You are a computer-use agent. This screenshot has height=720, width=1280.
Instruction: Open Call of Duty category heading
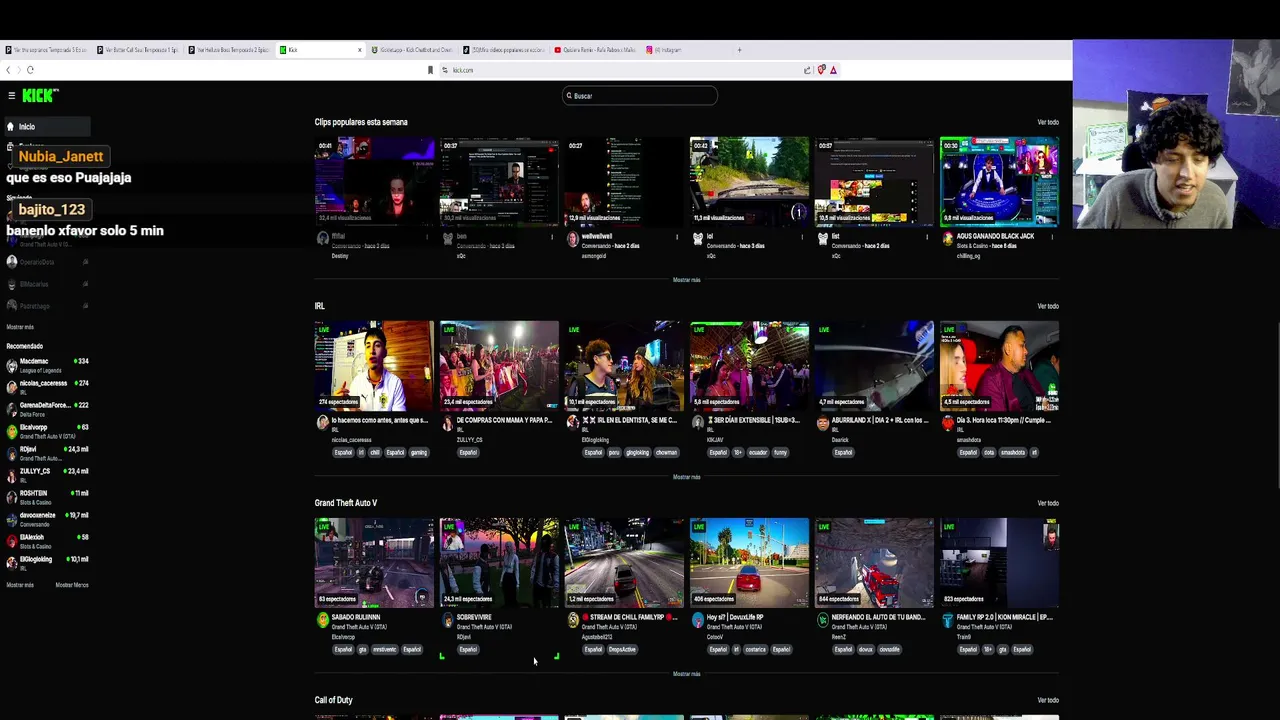pyautogui.click(x=333, y=700)
